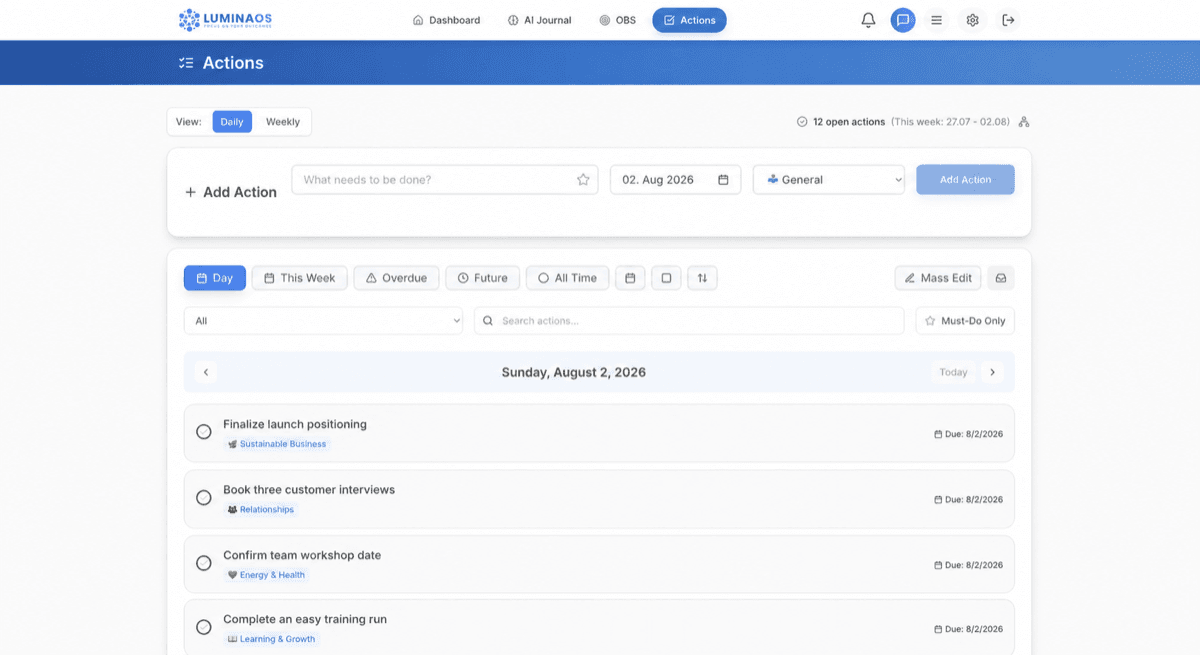This screenshot has width=1200, height=655.
Task: Click the hierarchy icon beside week range
Action: 1023,122
